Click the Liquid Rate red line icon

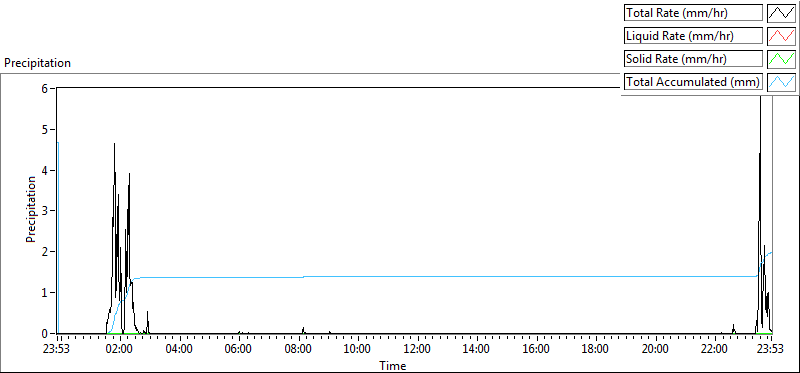pos(781,36)
